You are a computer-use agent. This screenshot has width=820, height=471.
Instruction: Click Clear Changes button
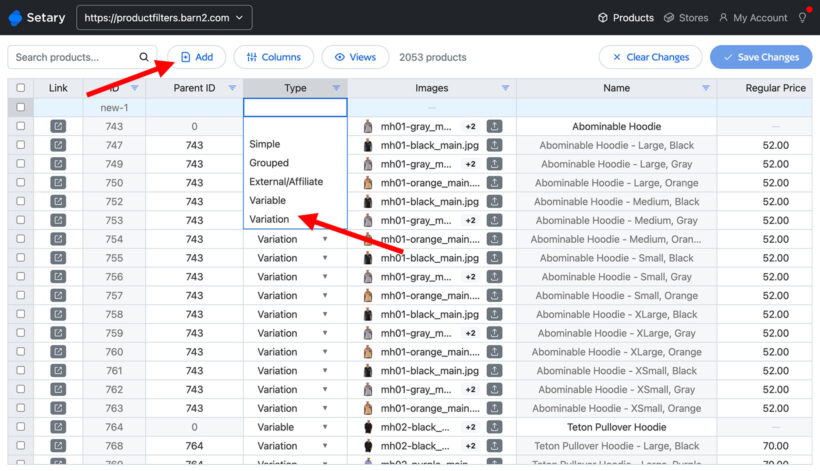click(651, 57)
